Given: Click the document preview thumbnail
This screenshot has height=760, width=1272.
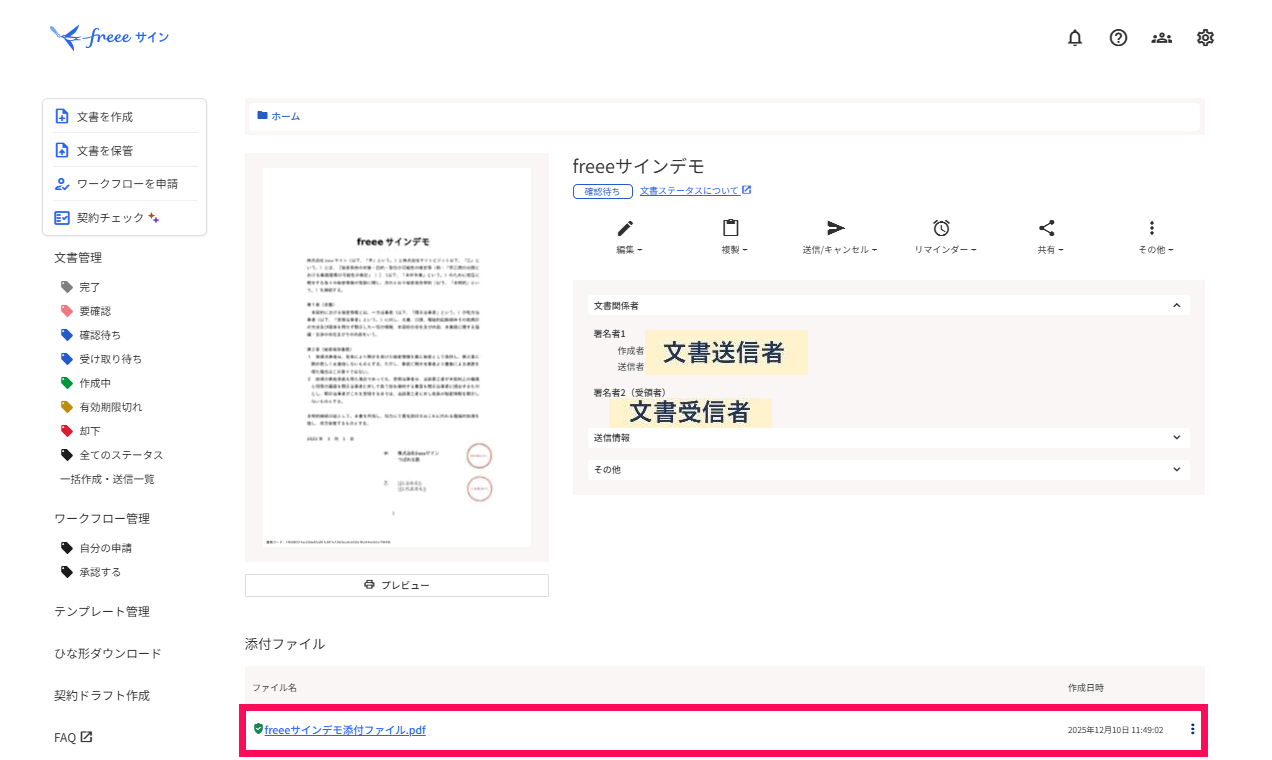Looking at the screenshot, I should point(396,357).
